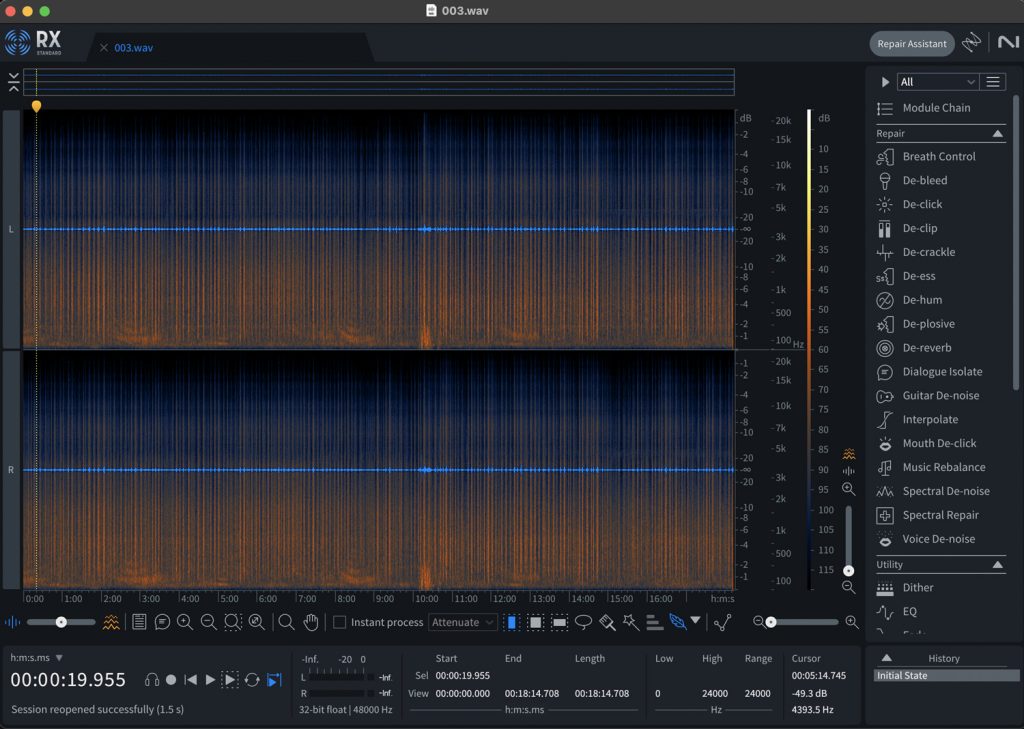Click the spectrogram/waveform blend slider
Image resolution: width=1024 pixels, height=729 pixels.
62,622
